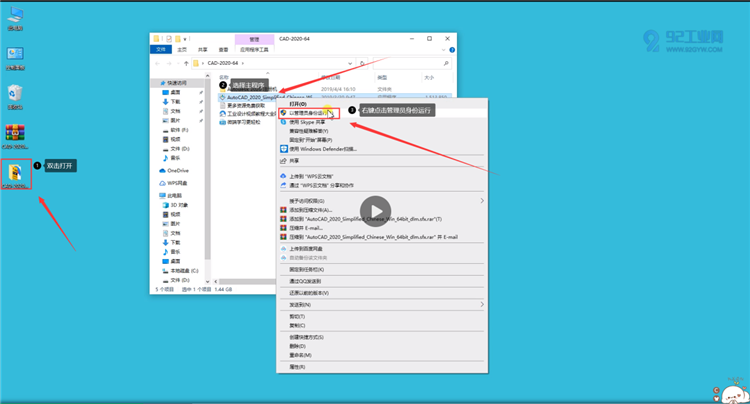Image resolution: width=750 pixels, height=404 pixels.
Task: Open 软件 (F:) drive in sidebar
Action: [x=176, y=130]
